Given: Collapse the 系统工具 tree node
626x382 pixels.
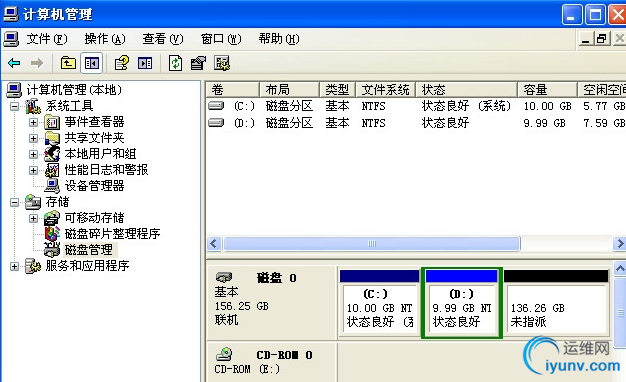Looking at the screenshot, I should 14,106.
